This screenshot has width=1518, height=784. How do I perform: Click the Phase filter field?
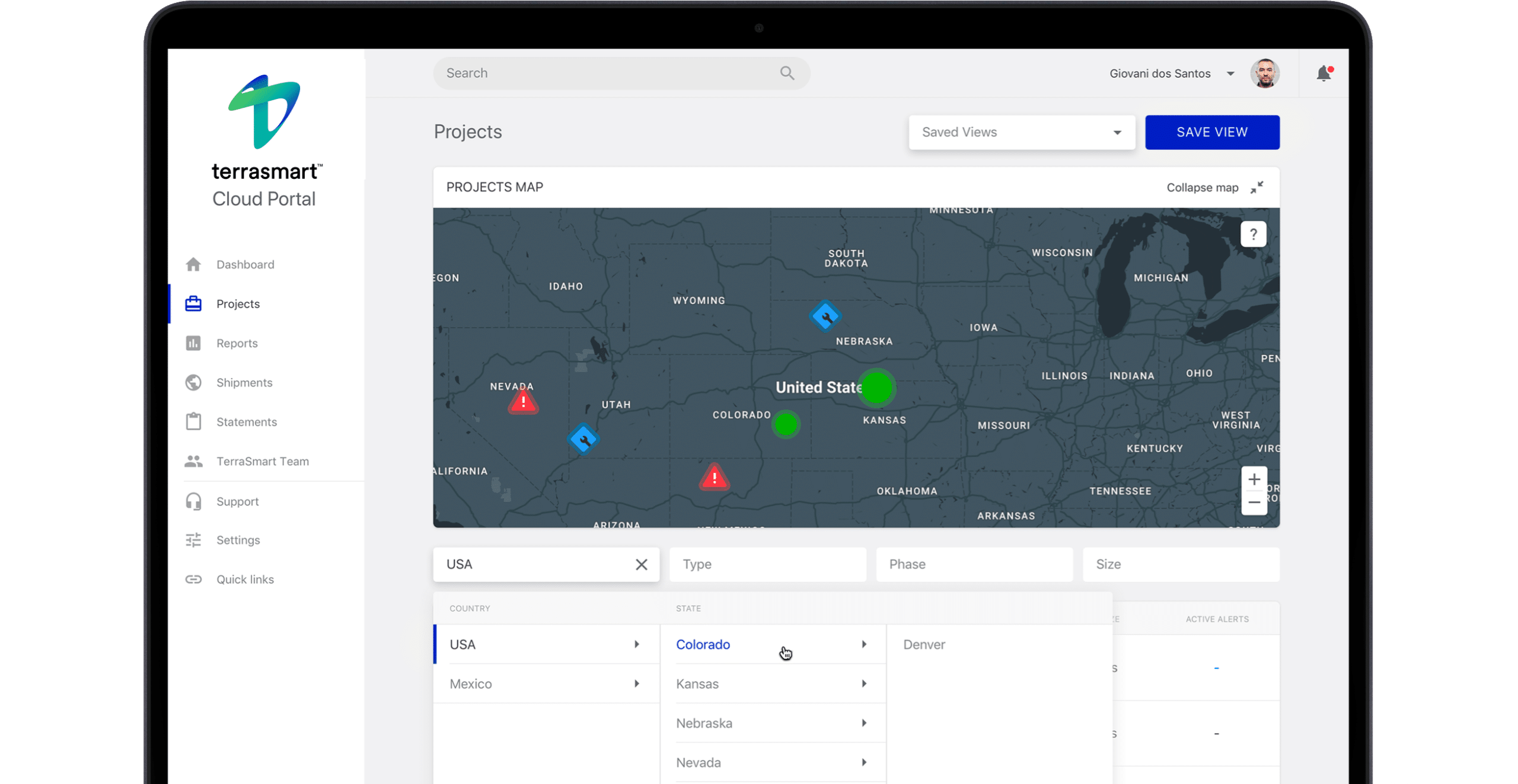click(x=974, y=564)
